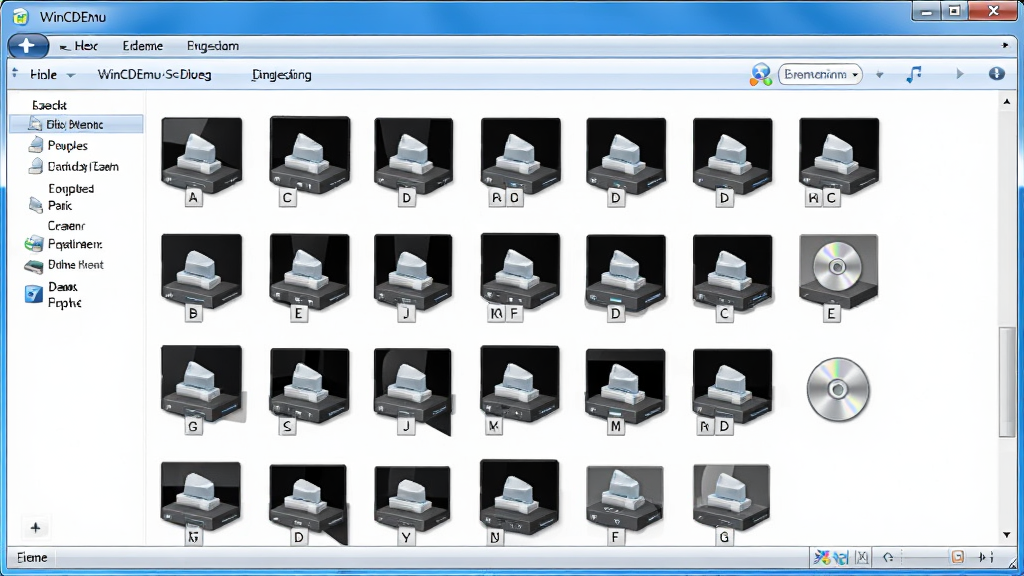Click the teal second status bar icon
Viewport: 1024px width, 576px height.
coord(841,557)
